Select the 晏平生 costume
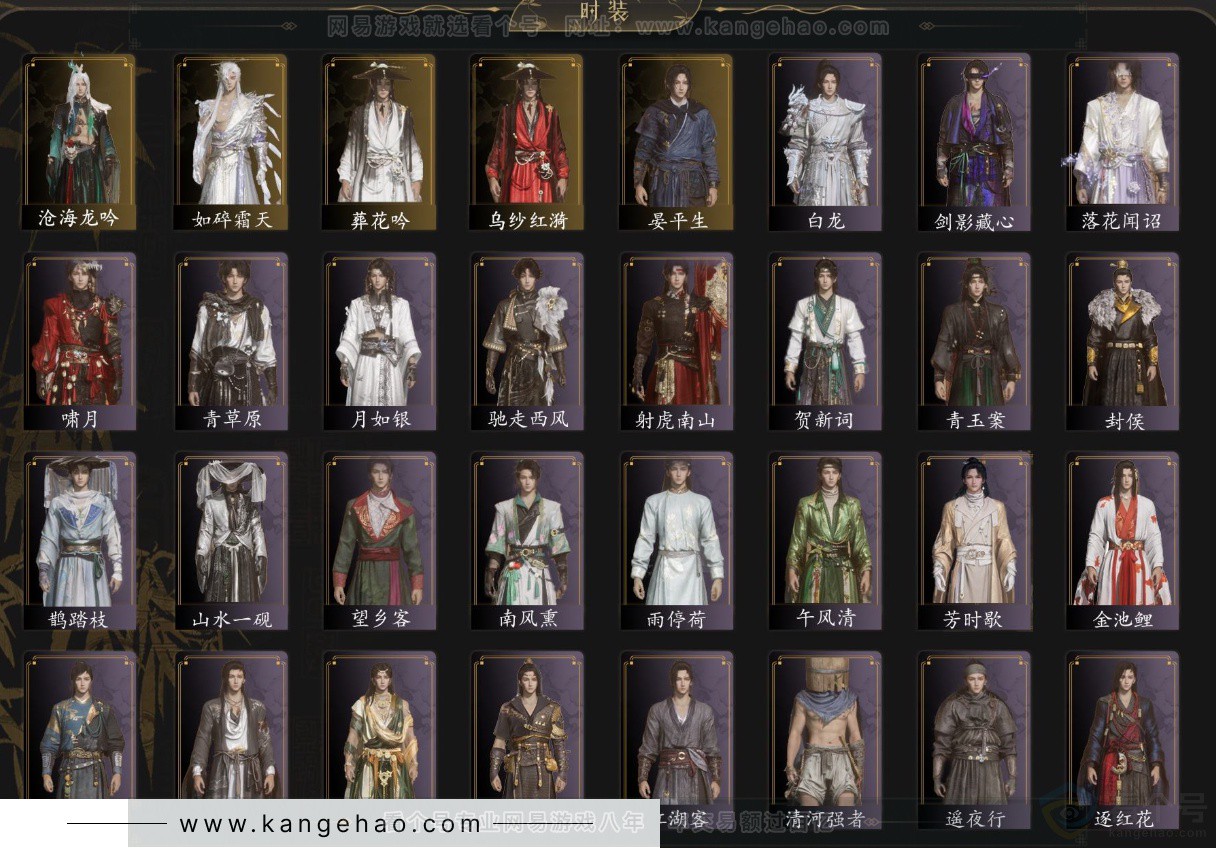 [x=676, y=142]
